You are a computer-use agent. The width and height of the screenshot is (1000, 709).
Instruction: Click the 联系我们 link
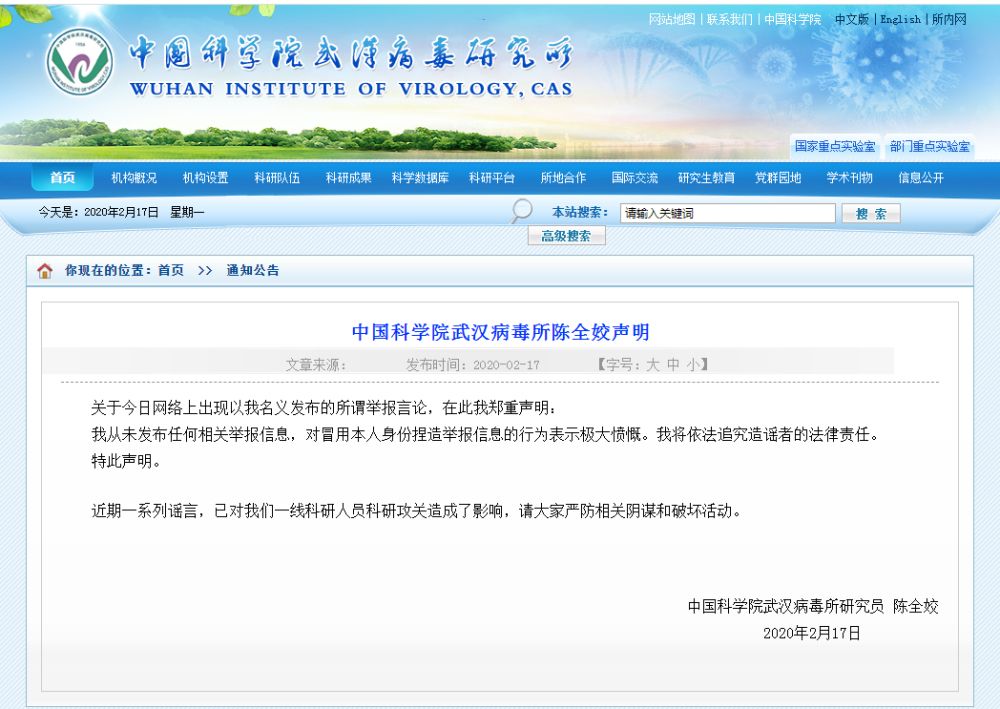click(x=730, y=20)
